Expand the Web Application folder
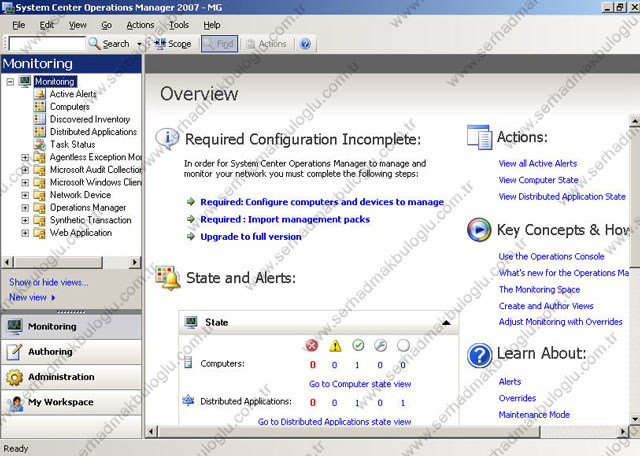Viewport: 640px width, 456px height. click(x=25, y=233)
